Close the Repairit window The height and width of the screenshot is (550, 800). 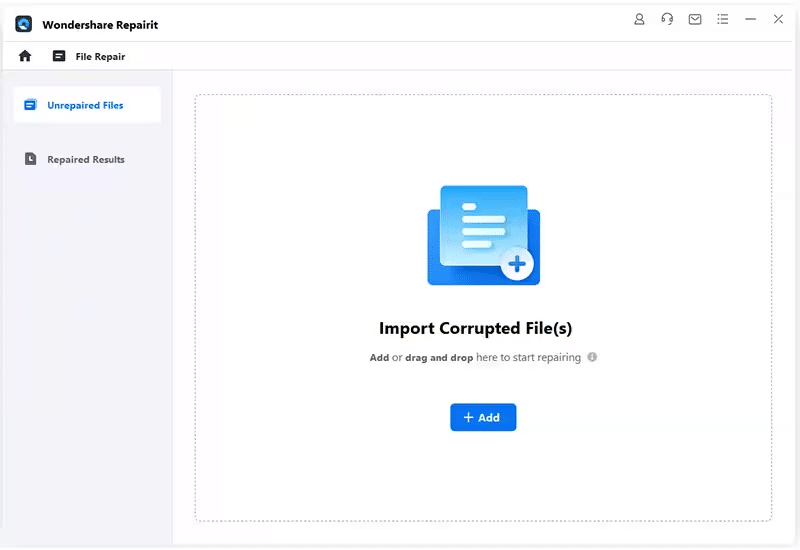point(778,19)
